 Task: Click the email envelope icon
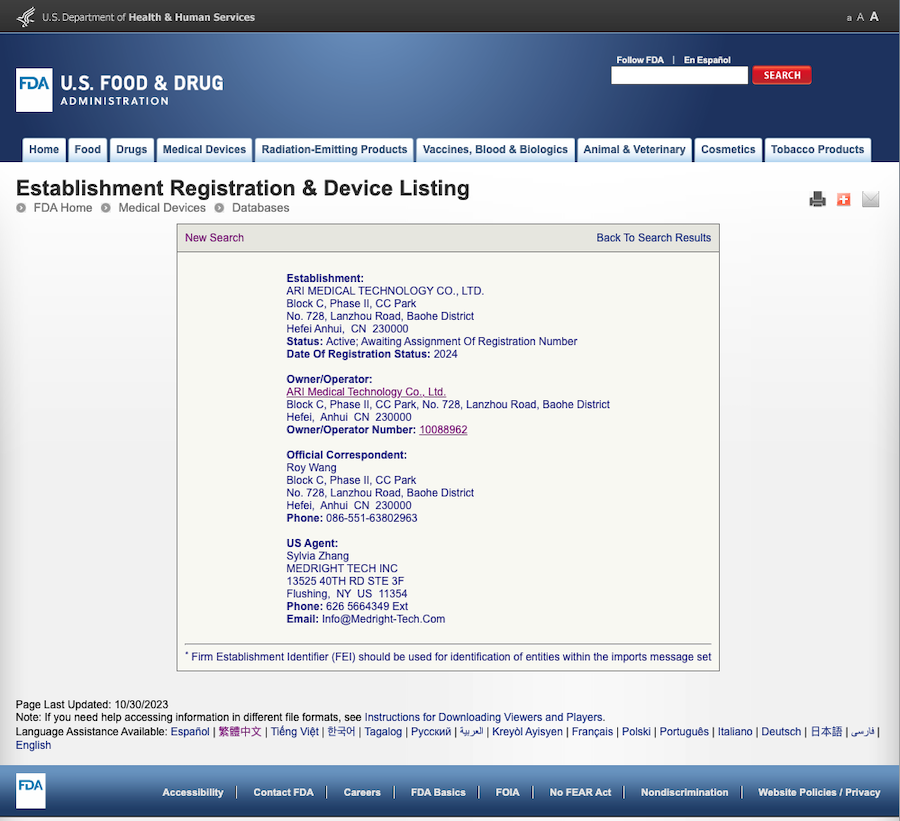pyautogui.click(x=871, y=199)
